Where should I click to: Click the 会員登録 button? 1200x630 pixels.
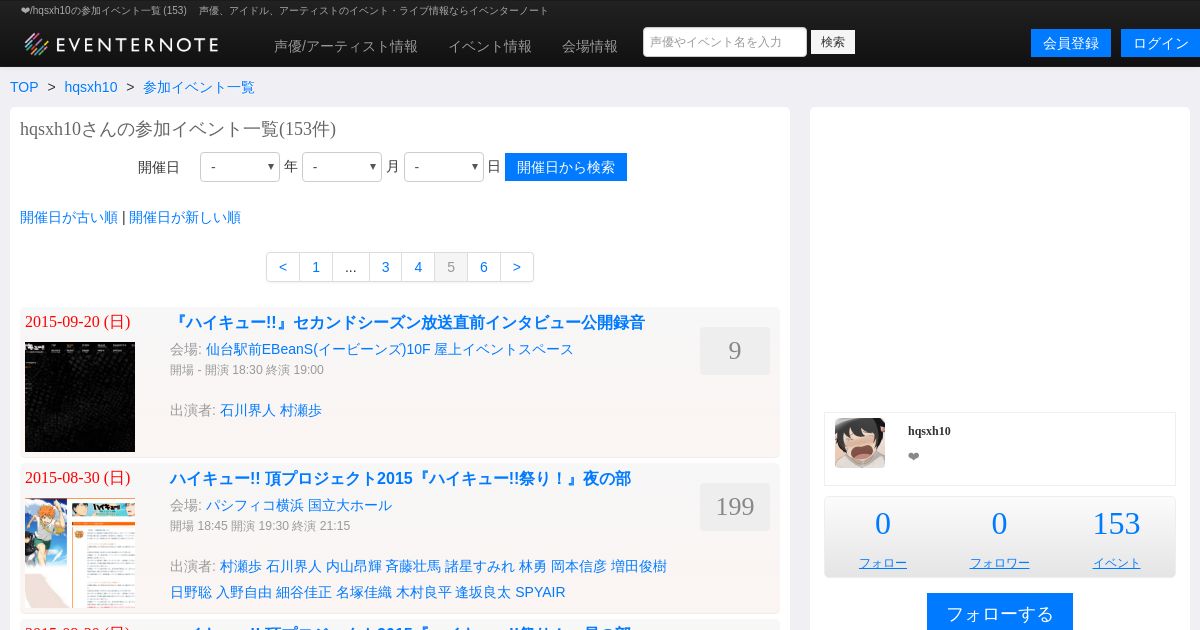click(1071, 43)
